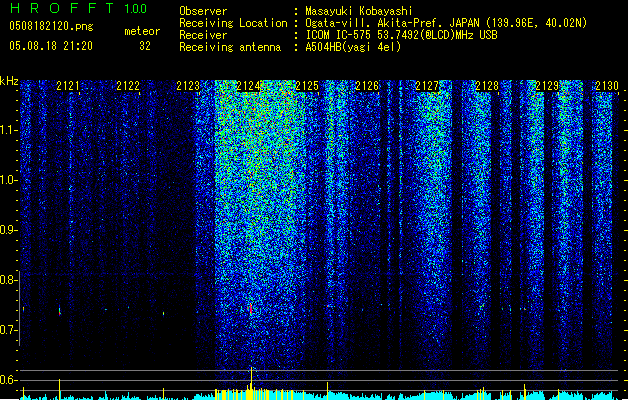Click the filename 0508182120.png
The width and height of the screenshot is (629, 400).
(x=51, y=27)
